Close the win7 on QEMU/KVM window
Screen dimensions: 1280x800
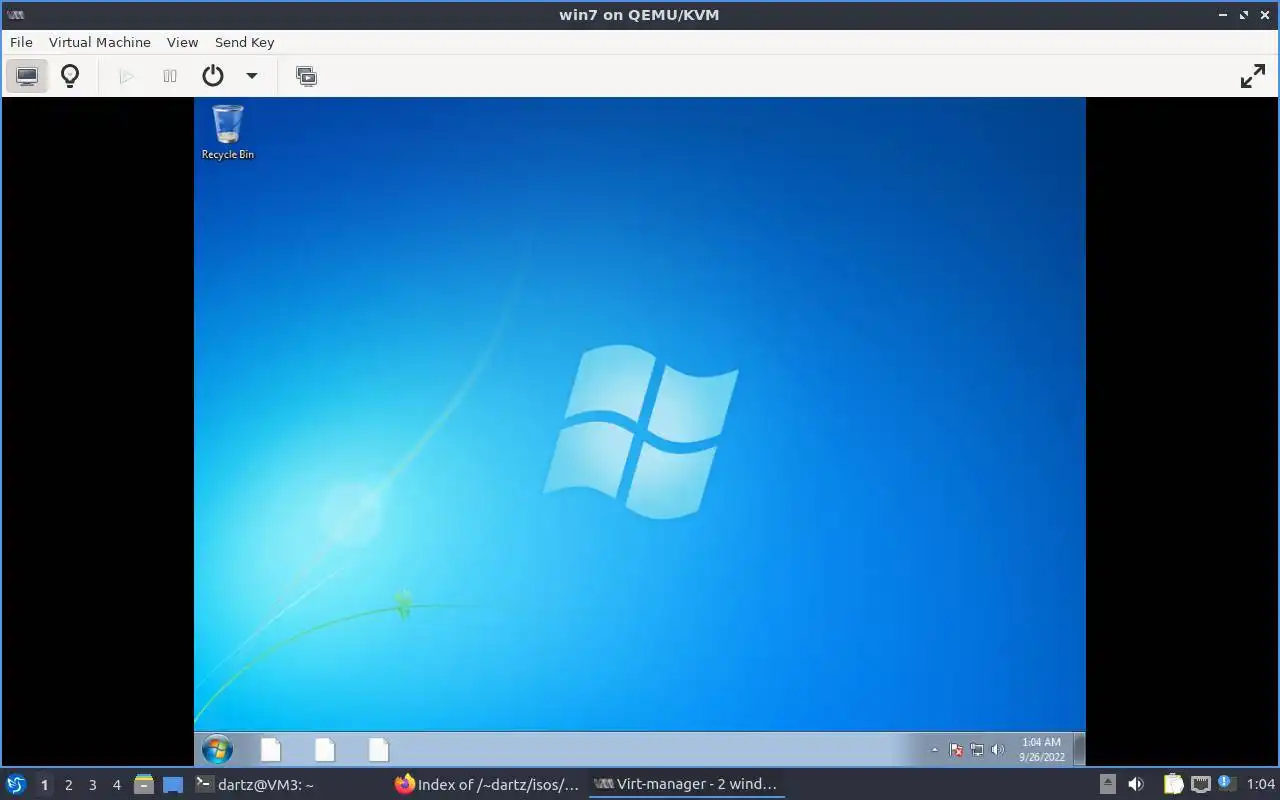point(1264,15)
